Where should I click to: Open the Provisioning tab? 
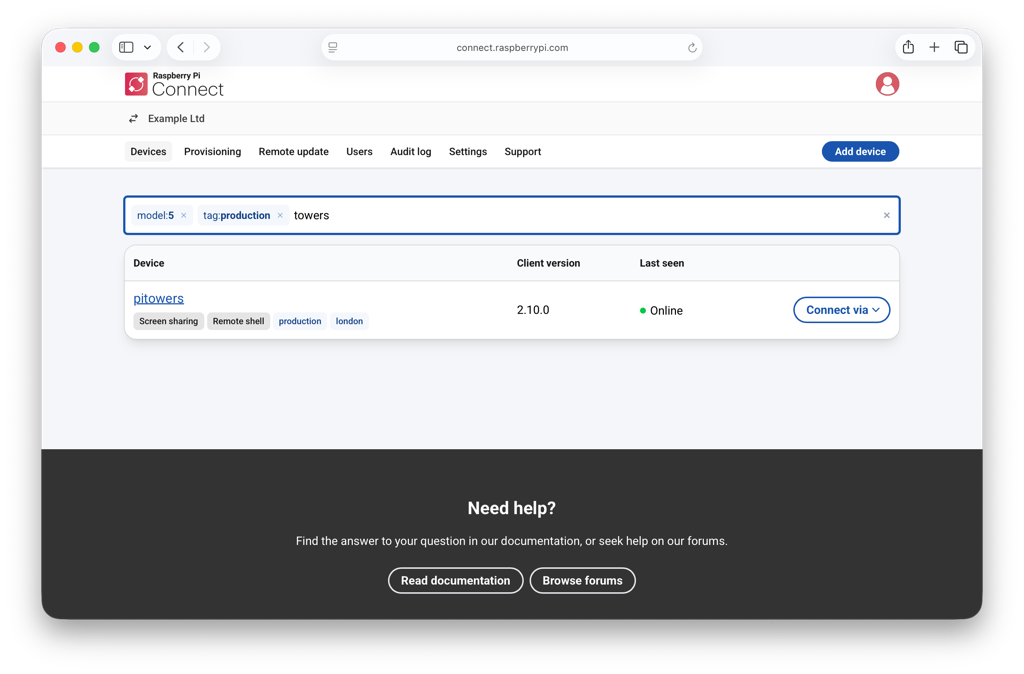click(x=212, y=151)
